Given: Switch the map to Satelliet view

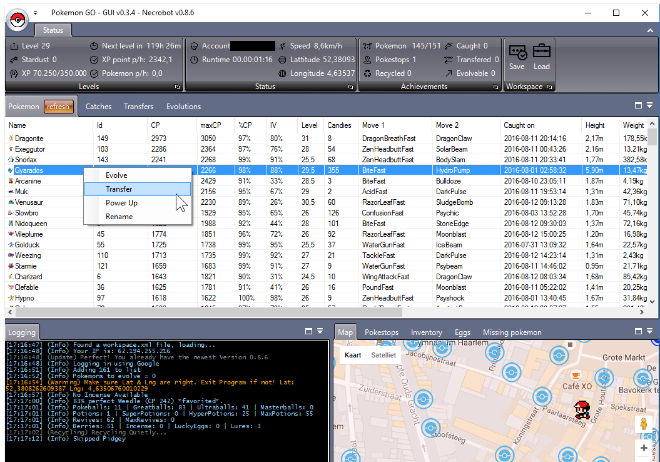Looking at the screenshot, I should tap(384, 354).
